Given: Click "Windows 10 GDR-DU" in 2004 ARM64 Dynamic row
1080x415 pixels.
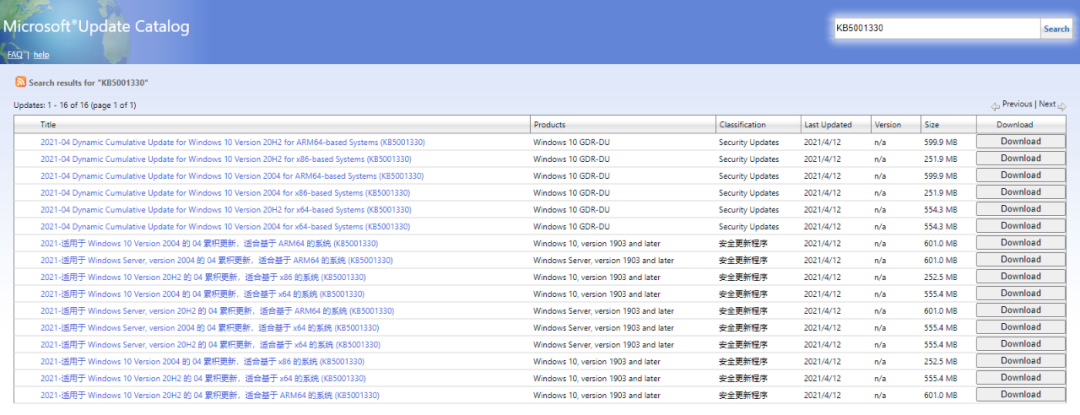Looking at the screenshot, I should point(572,175).
